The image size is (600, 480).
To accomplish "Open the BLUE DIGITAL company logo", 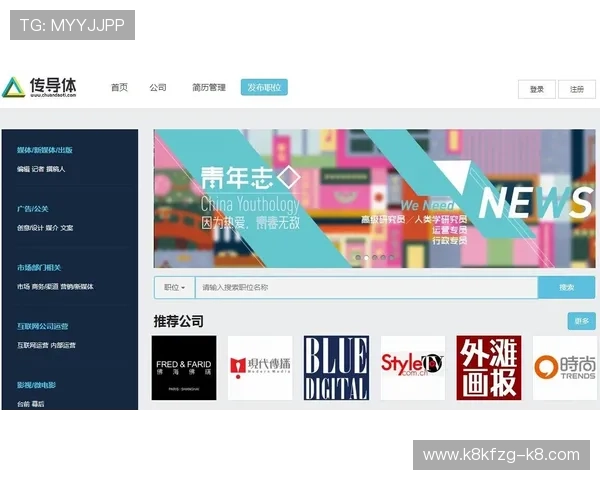I will point(336,368).
